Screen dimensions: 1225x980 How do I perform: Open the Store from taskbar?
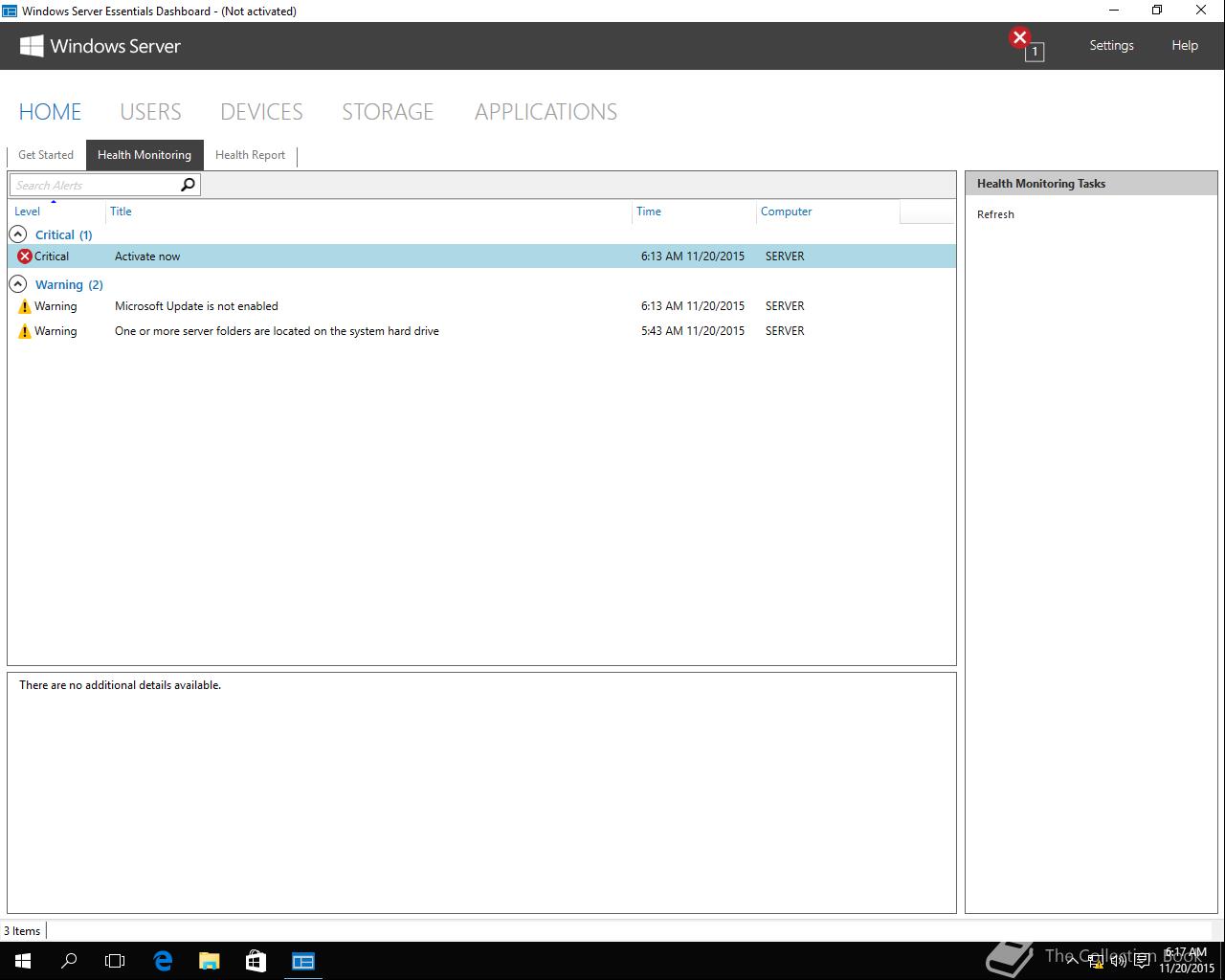tap(256, 961)
